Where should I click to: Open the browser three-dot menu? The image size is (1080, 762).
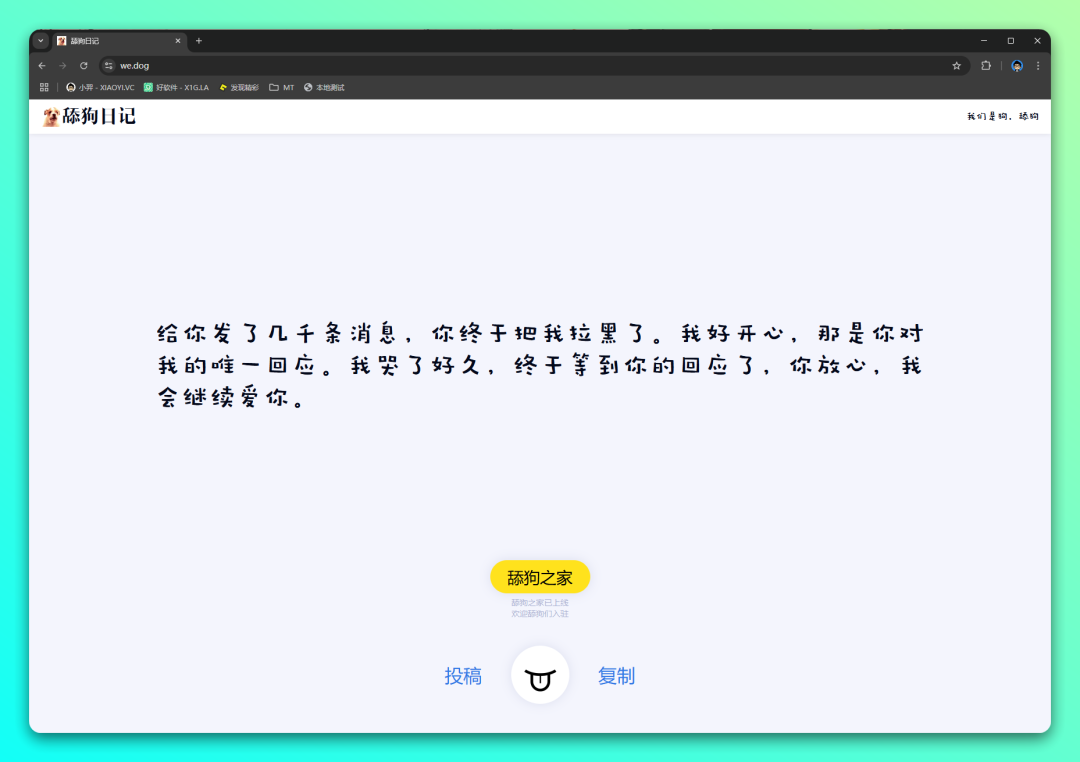(x=1038, y=65)
